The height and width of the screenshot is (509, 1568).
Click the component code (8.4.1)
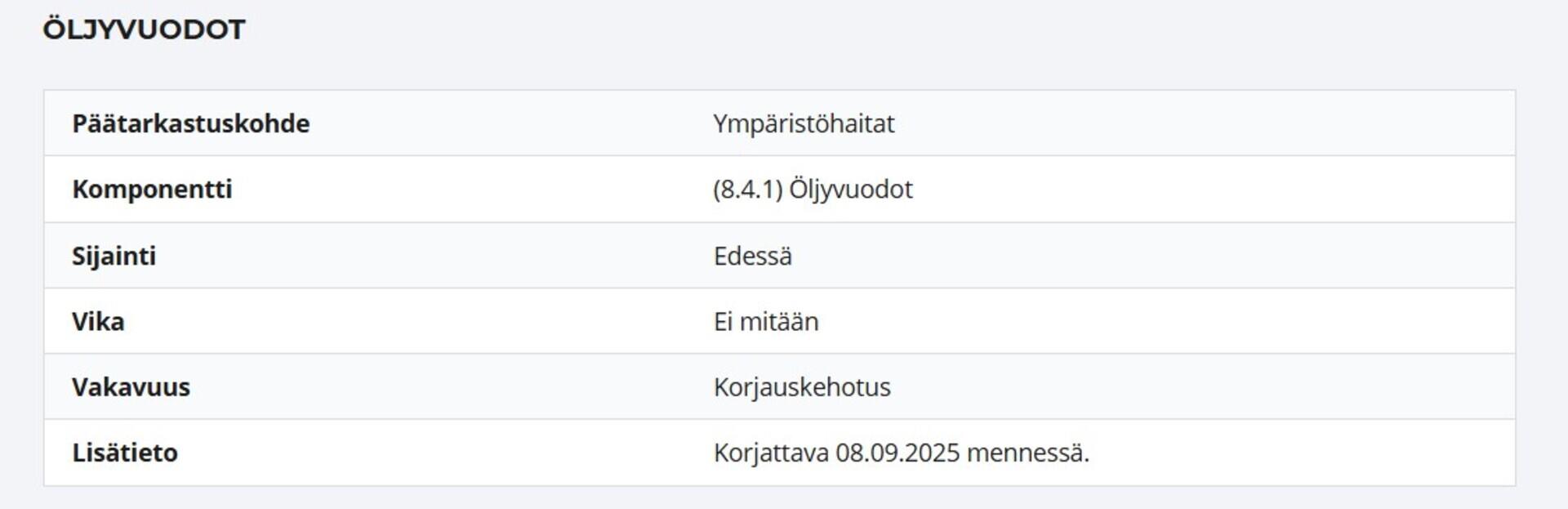(x=747, y=190)
